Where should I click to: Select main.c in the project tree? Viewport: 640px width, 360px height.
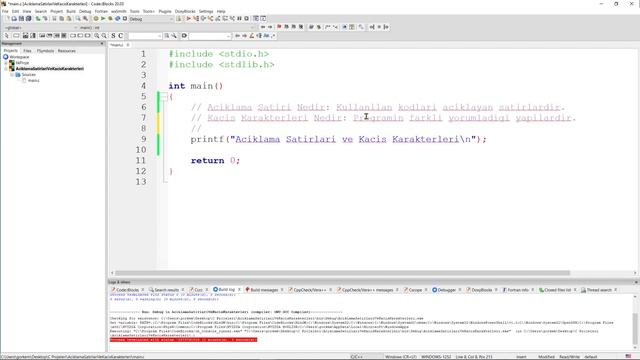33,80
